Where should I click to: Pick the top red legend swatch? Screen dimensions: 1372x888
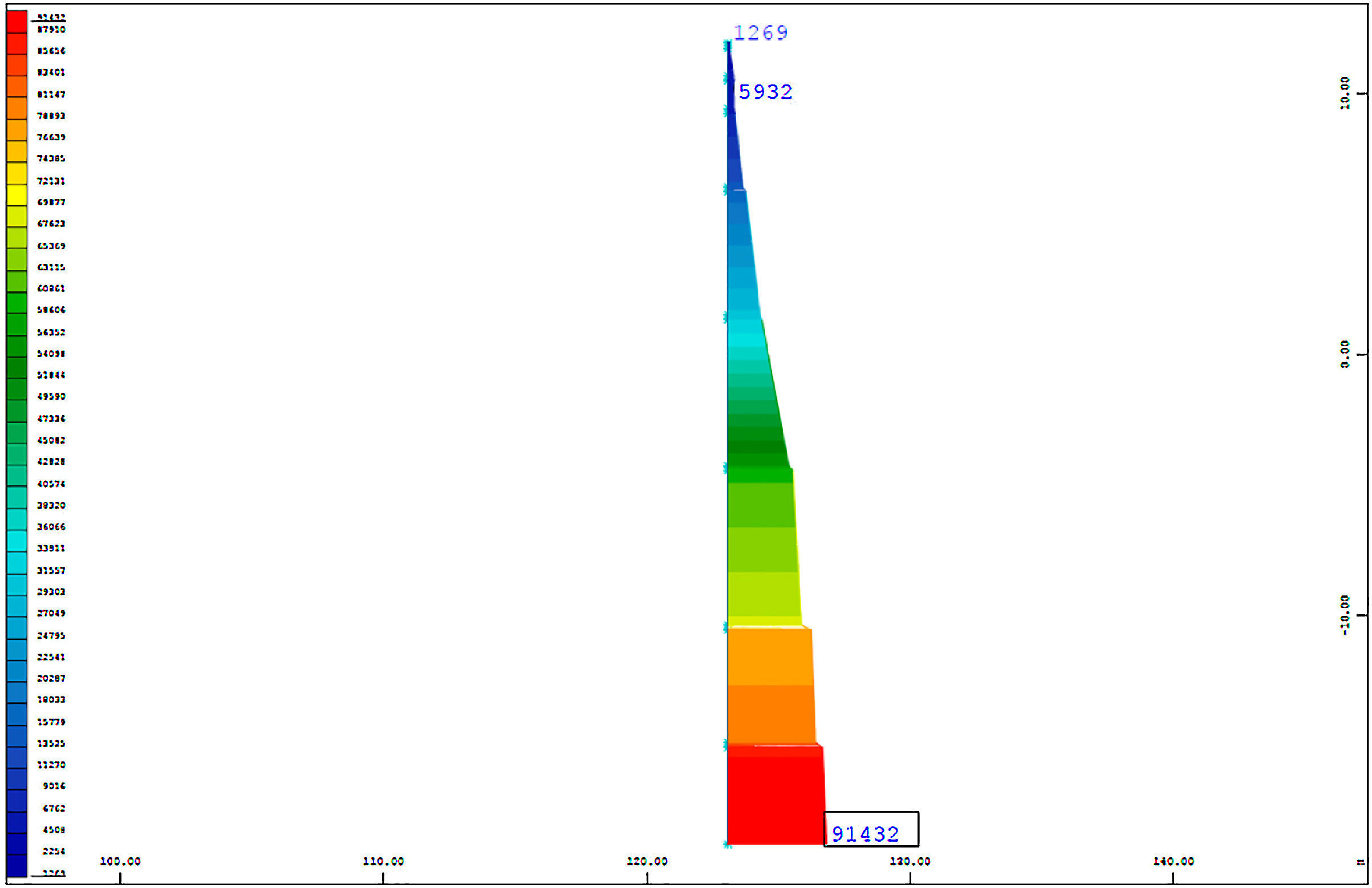[x=17, y=22]
